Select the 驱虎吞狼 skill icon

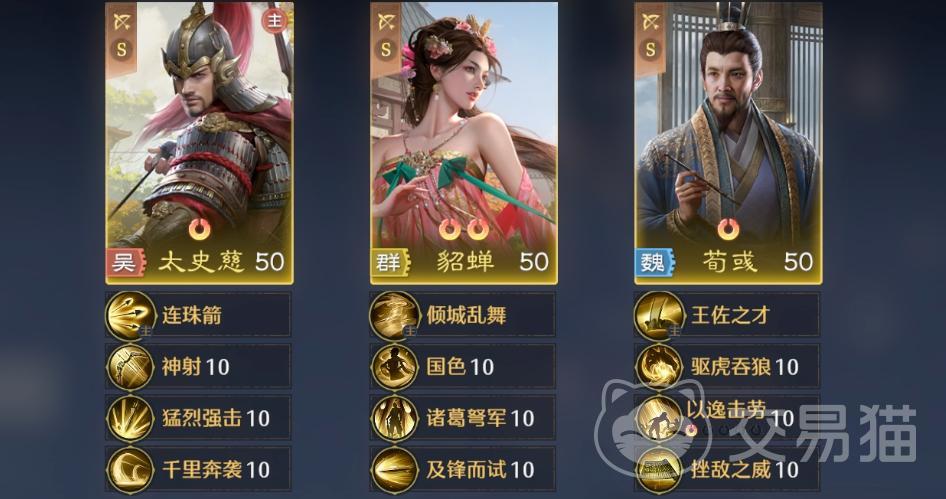pyautogui.click(x=659, y=367)
